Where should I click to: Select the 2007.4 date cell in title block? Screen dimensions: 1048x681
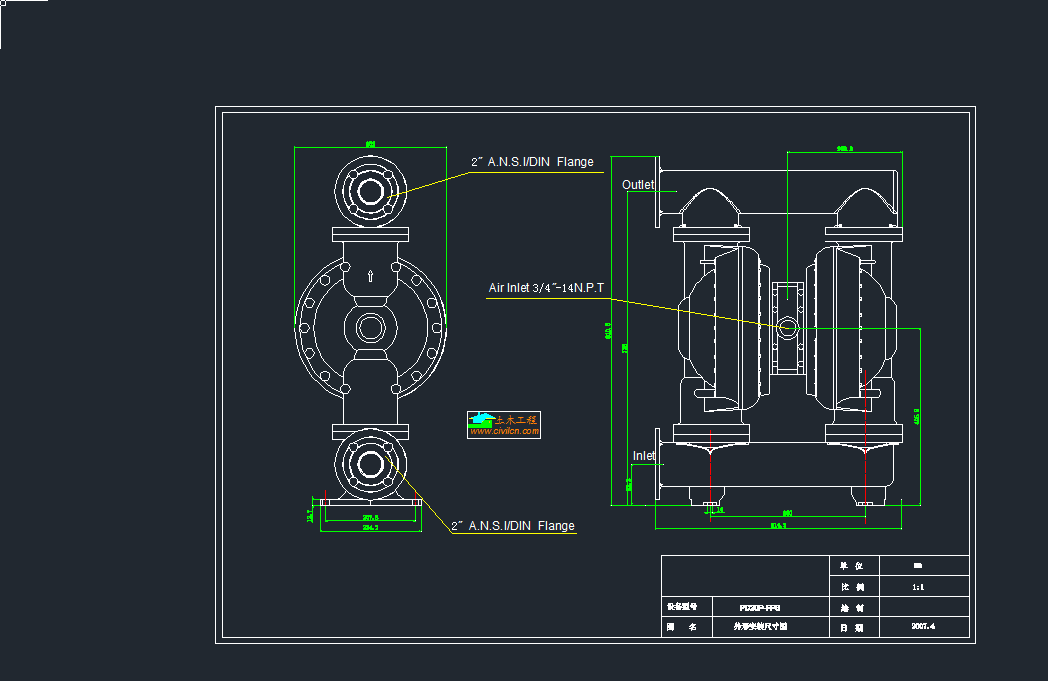pos(922,627)
